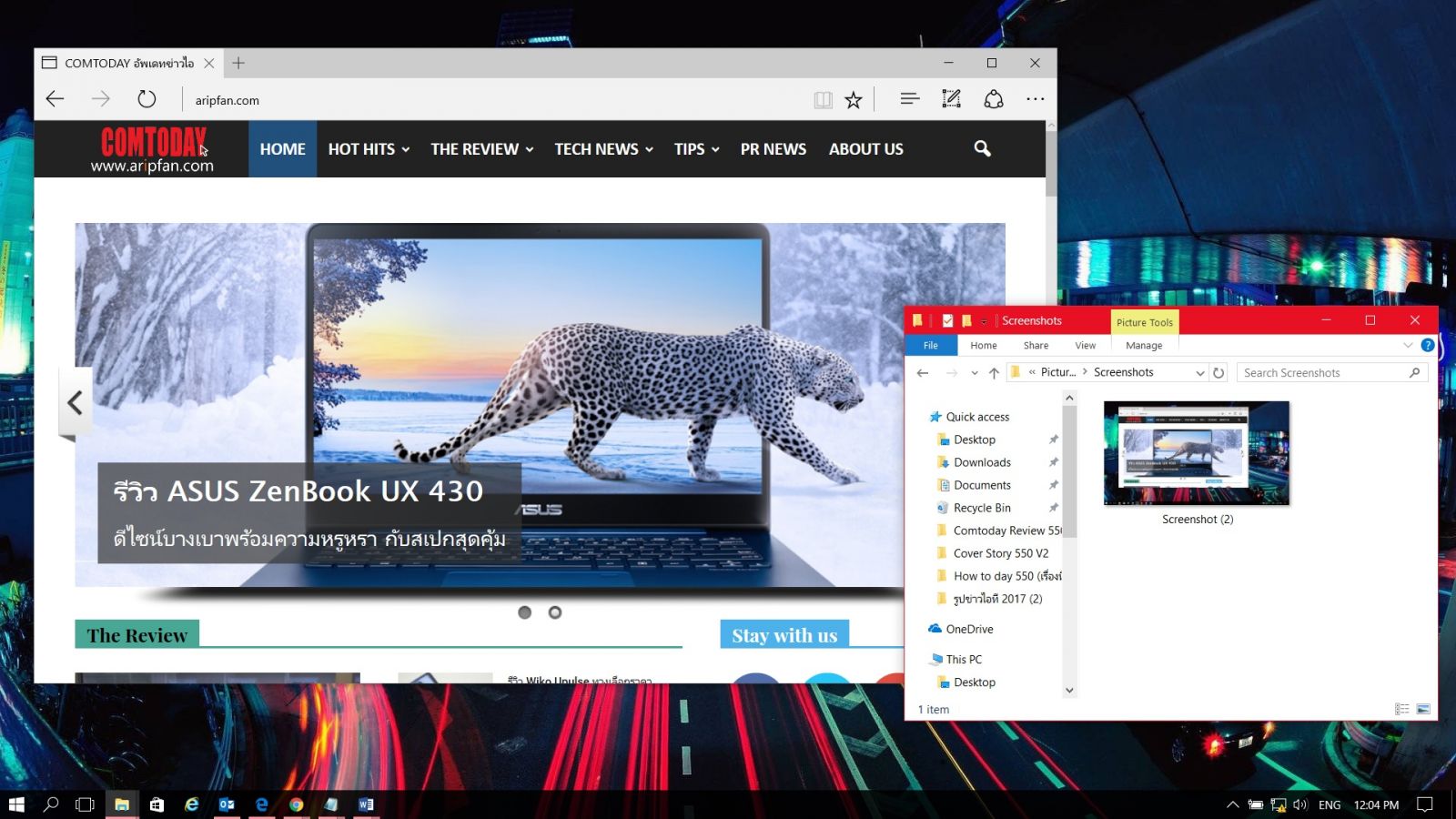Open the Windows Start menu

point(16,804)
